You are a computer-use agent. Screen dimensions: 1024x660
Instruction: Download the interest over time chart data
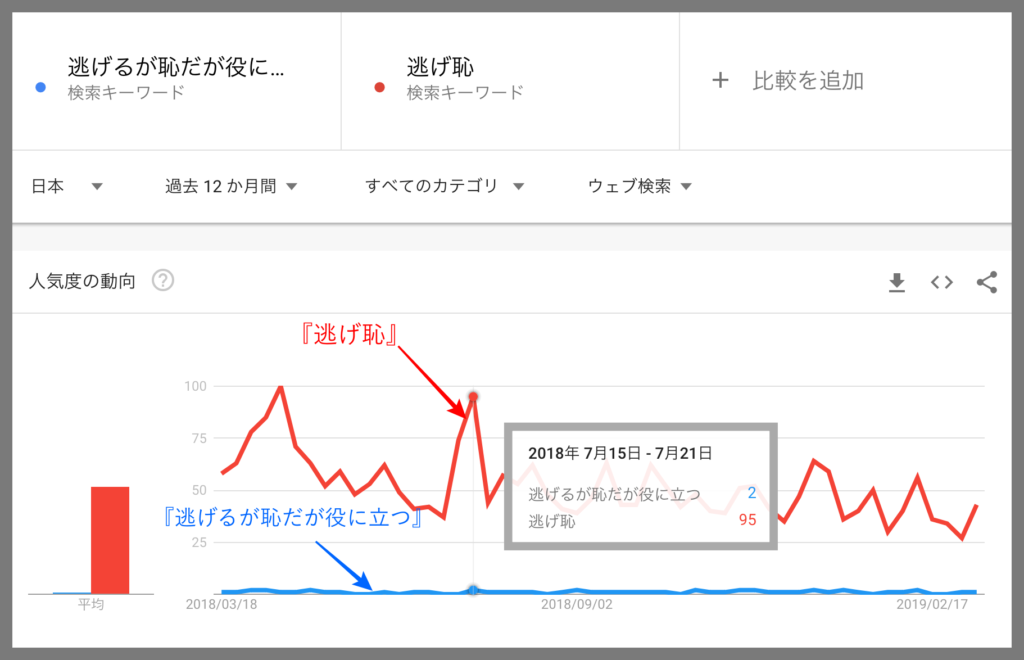point(897,283)
